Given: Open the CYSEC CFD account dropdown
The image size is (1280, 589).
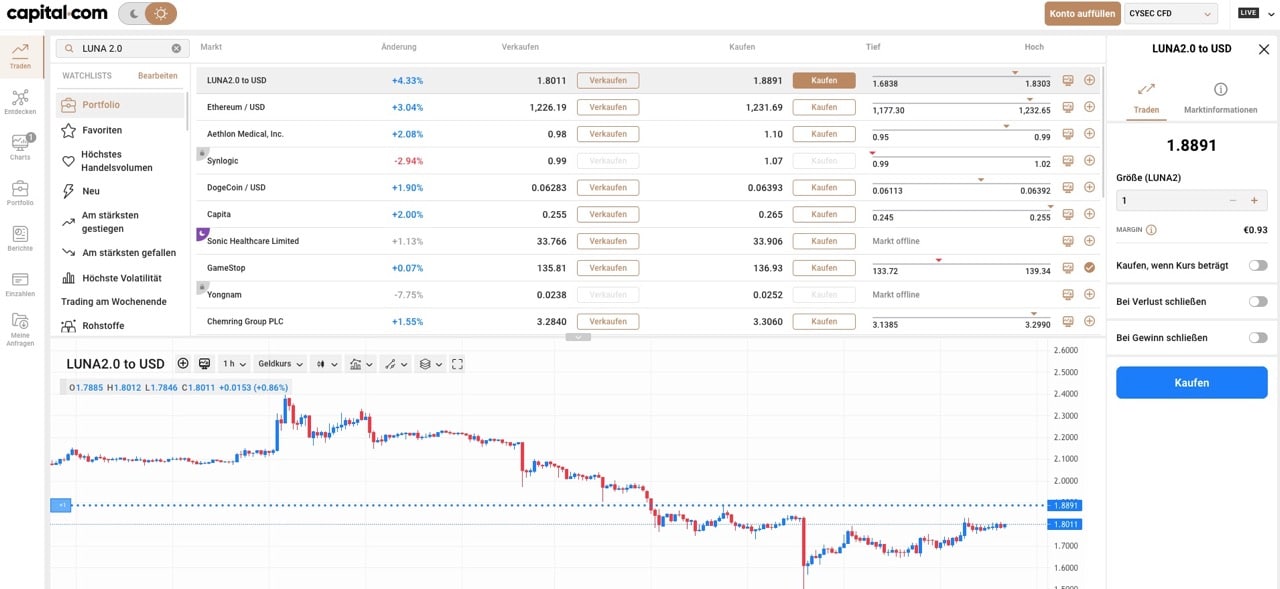Looking at the screenshot, I should tap(1171, 14).
